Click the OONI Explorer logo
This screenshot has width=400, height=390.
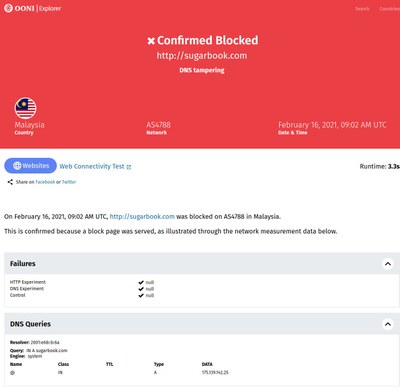point(32,8)
